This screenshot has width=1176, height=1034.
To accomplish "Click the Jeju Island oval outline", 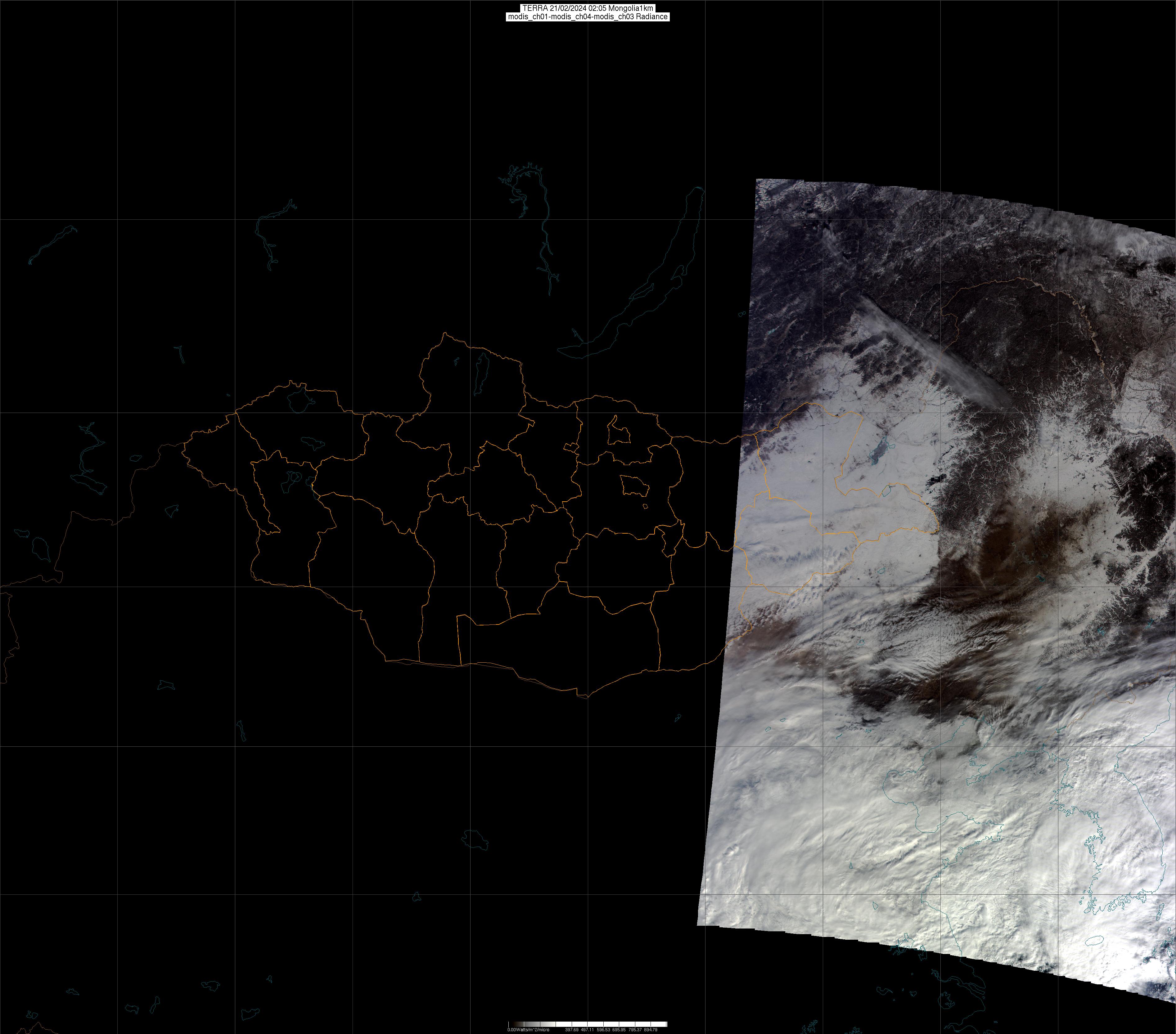I will [1094, 942].
